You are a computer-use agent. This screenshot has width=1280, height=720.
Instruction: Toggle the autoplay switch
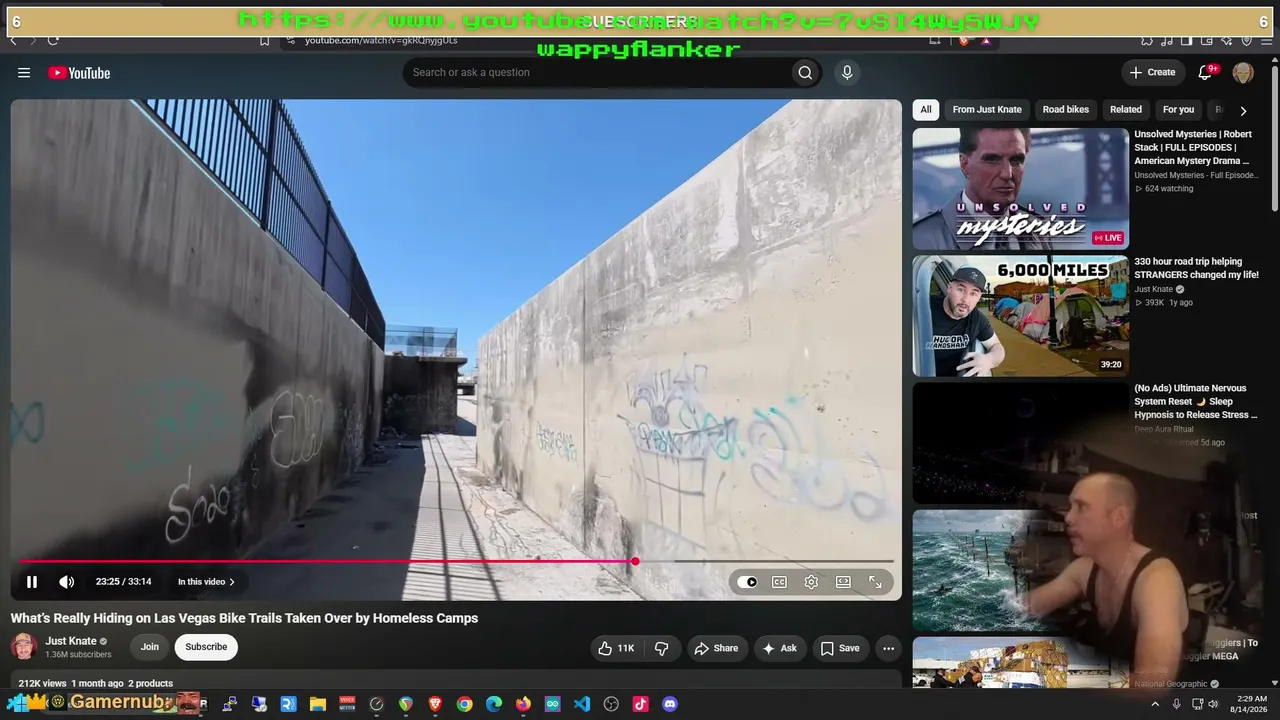click(x=748, y=582)
